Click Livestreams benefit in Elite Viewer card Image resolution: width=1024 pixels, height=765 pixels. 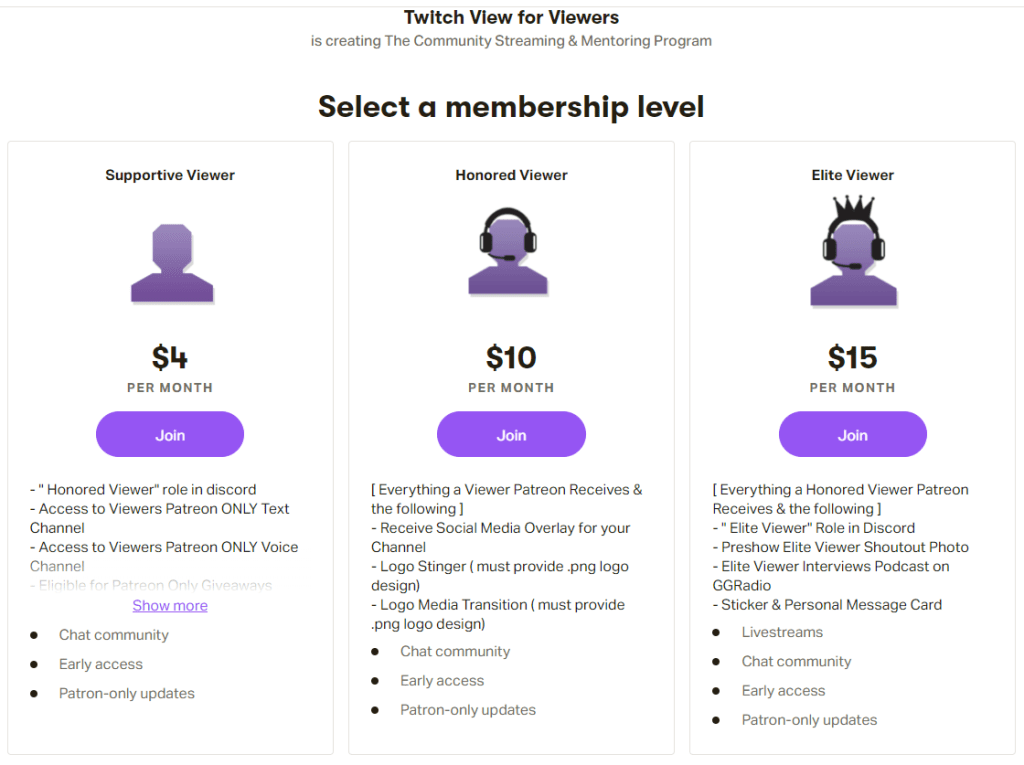[x=782, y=632]
